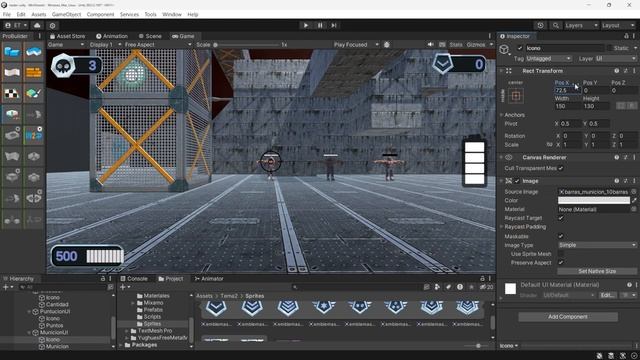Viewport: 640px width, 360px height.
Task: Click the Add Component button
Action: (568, 317)
